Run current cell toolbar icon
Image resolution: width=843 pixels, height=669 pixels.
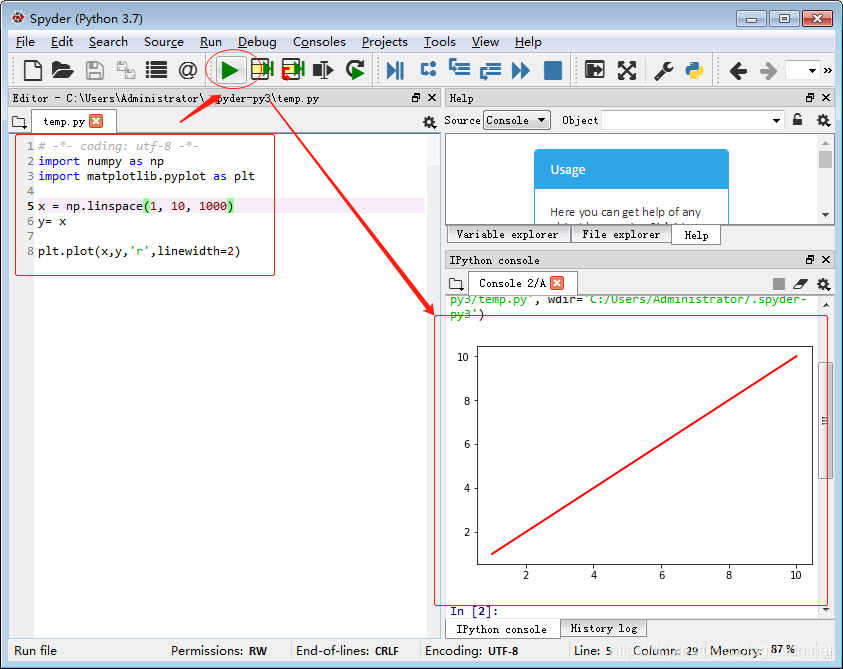point(262,70)
